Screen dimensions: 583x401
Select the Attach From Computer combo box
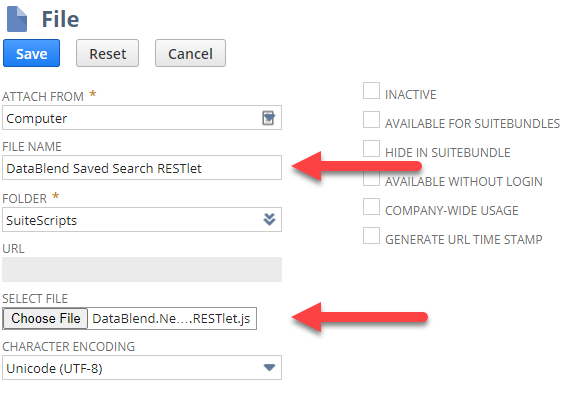tap(142, 118)
